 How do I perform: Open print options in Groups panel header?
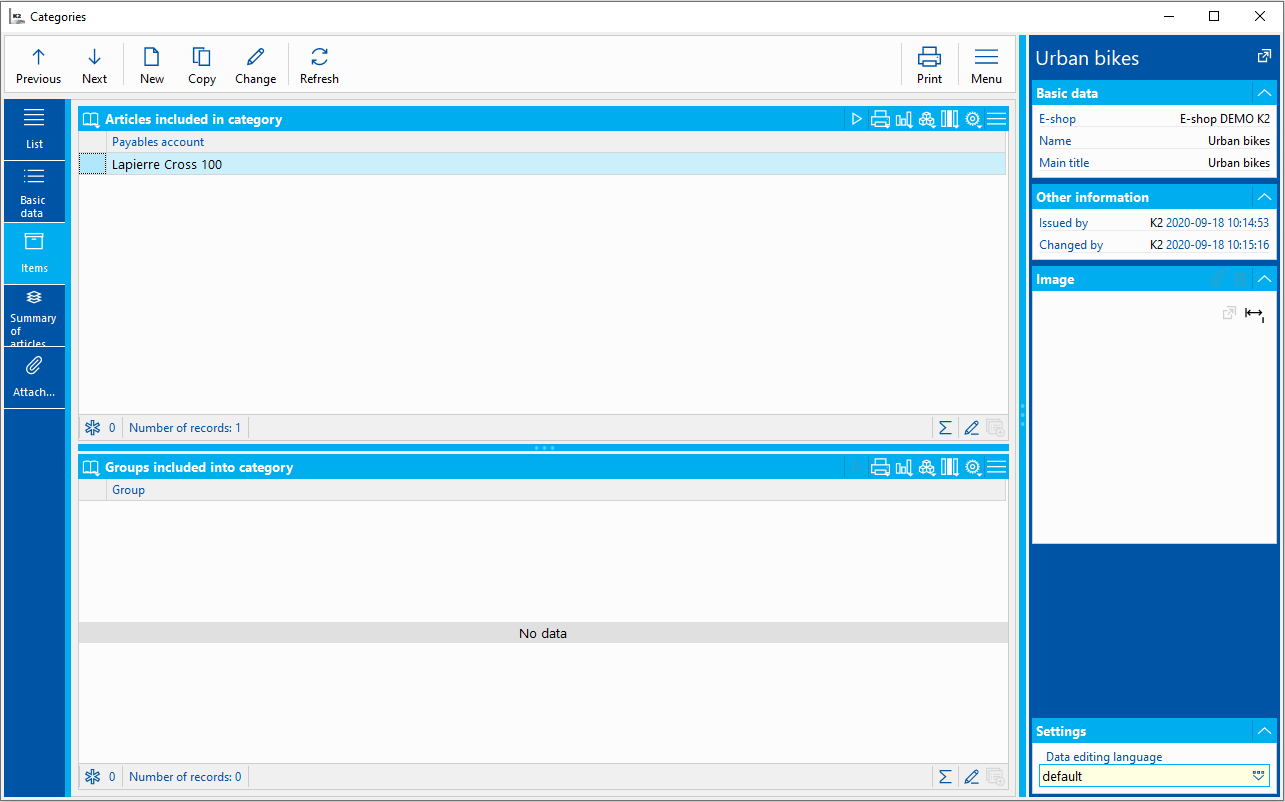[x=880, y=467]
